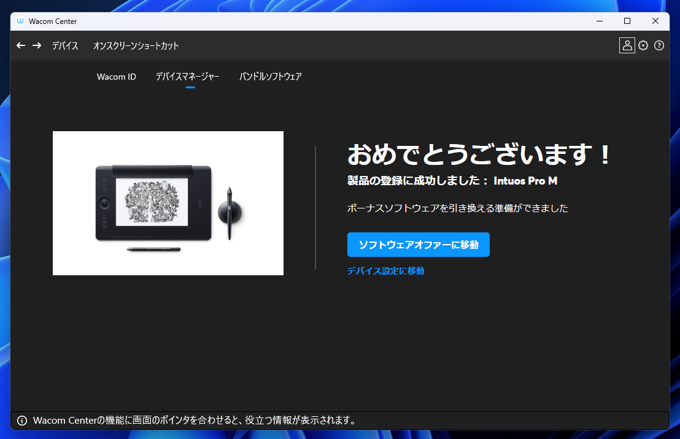Go forward with the right arrow
Viewport: 680px width, 439px height.
tap(37, 46)
